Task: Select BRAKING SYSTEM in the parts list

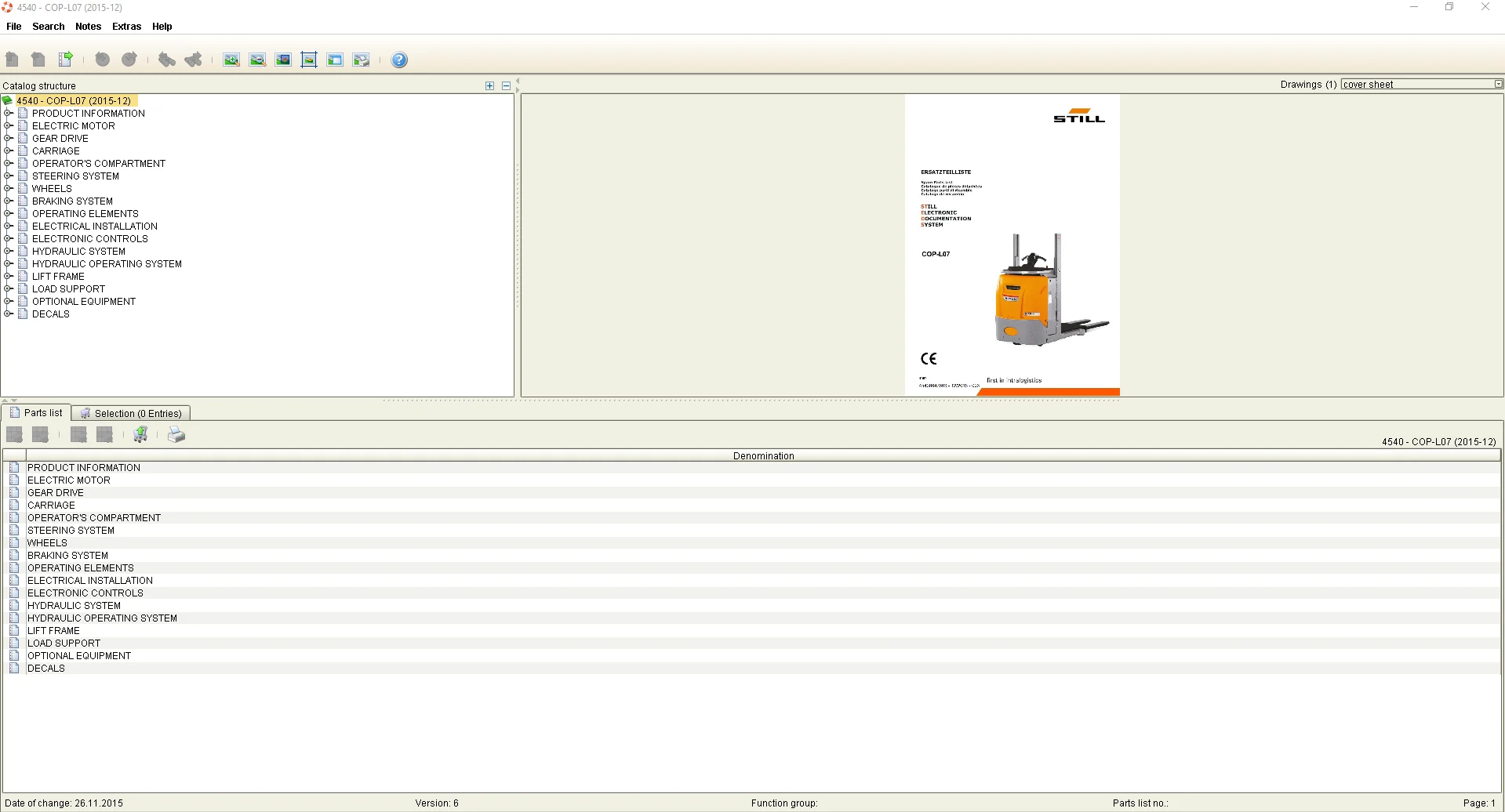Action: 67,556
